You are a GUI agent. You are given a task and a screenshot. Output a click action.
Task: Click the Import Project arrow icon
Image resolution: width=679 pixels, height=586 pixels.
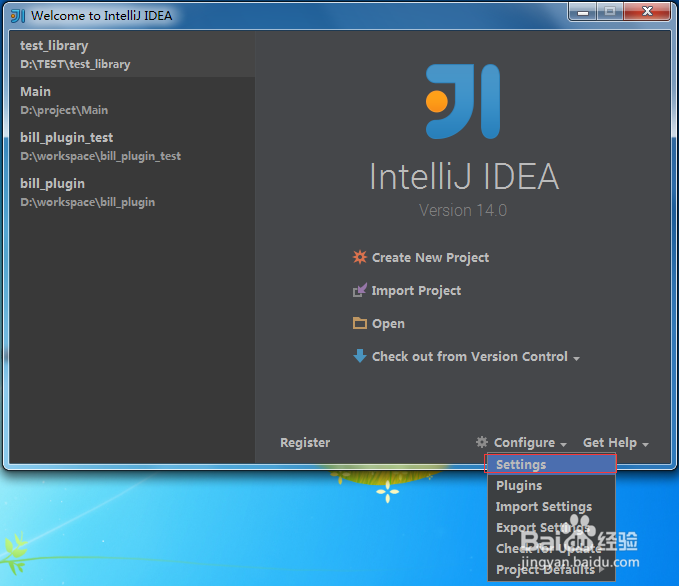(x=359, y=290)
